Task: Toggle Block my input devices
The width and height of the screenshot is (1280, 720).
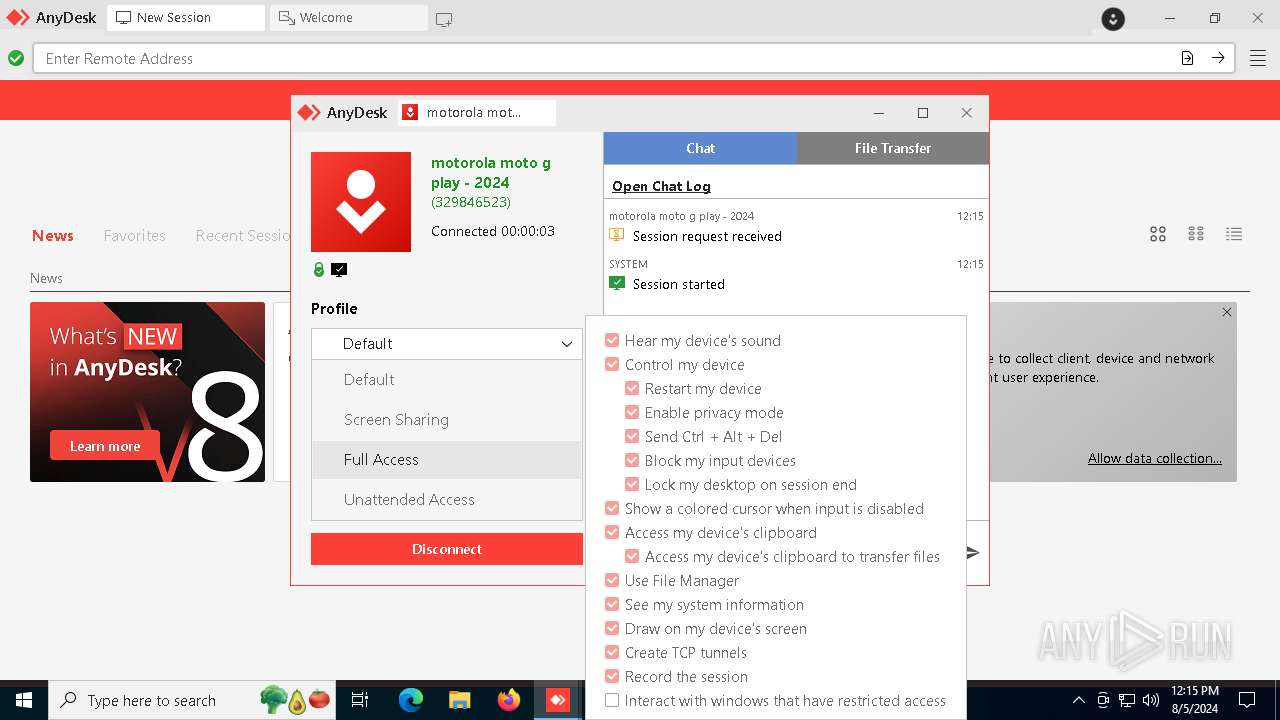Action: [632, 460]
